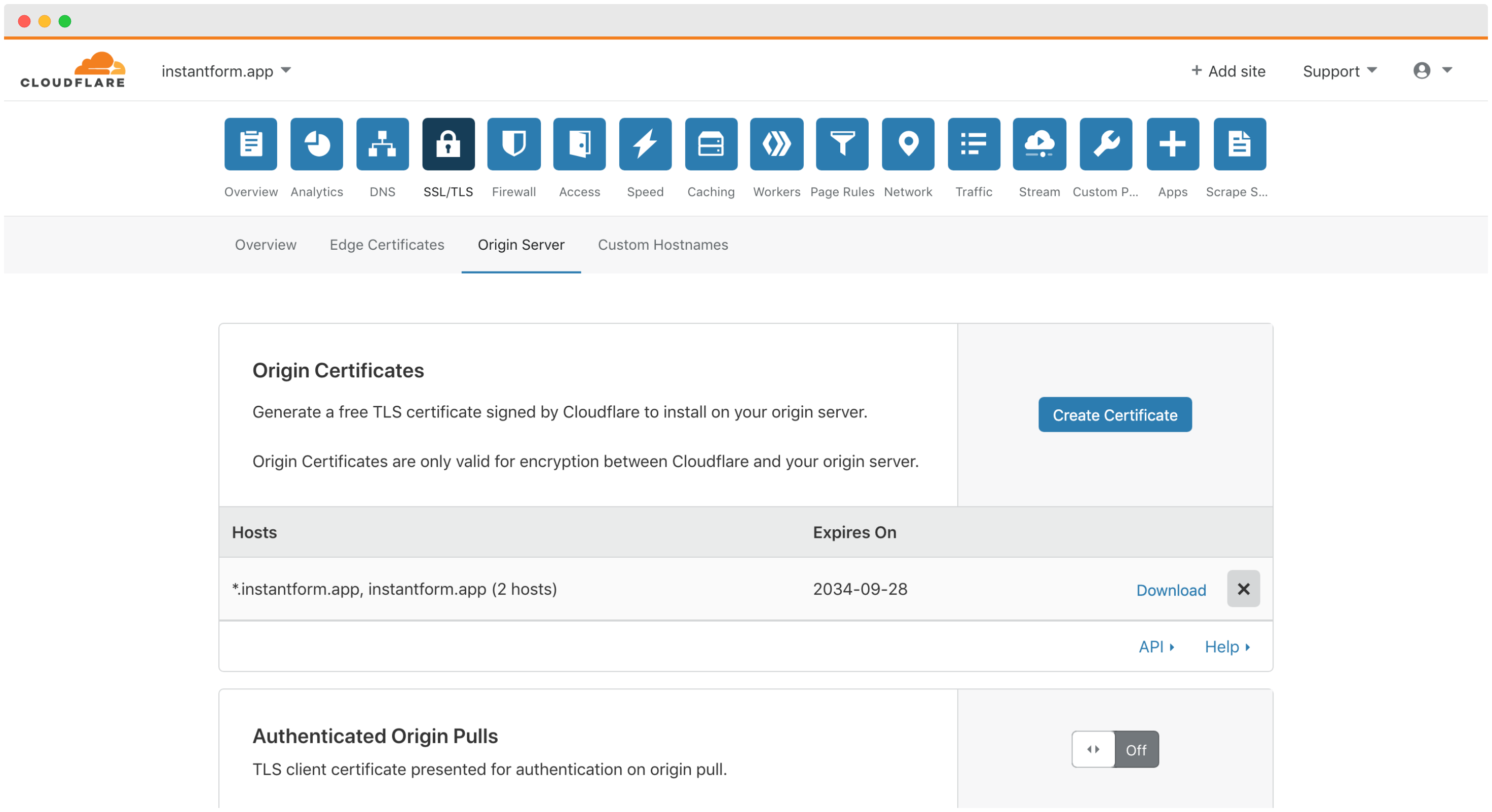The width and height of the screenshot is (1492, 812).
Task: Open the Custom Pages wrench icon
Action: click(x=1107, y=144)
